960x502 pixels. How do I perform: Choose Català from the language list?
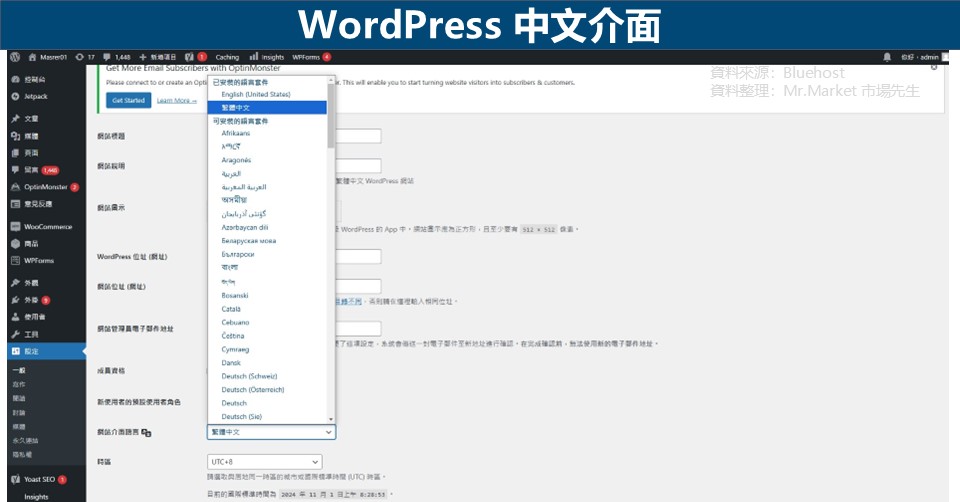pyautogui.click(x=231, y=309)
